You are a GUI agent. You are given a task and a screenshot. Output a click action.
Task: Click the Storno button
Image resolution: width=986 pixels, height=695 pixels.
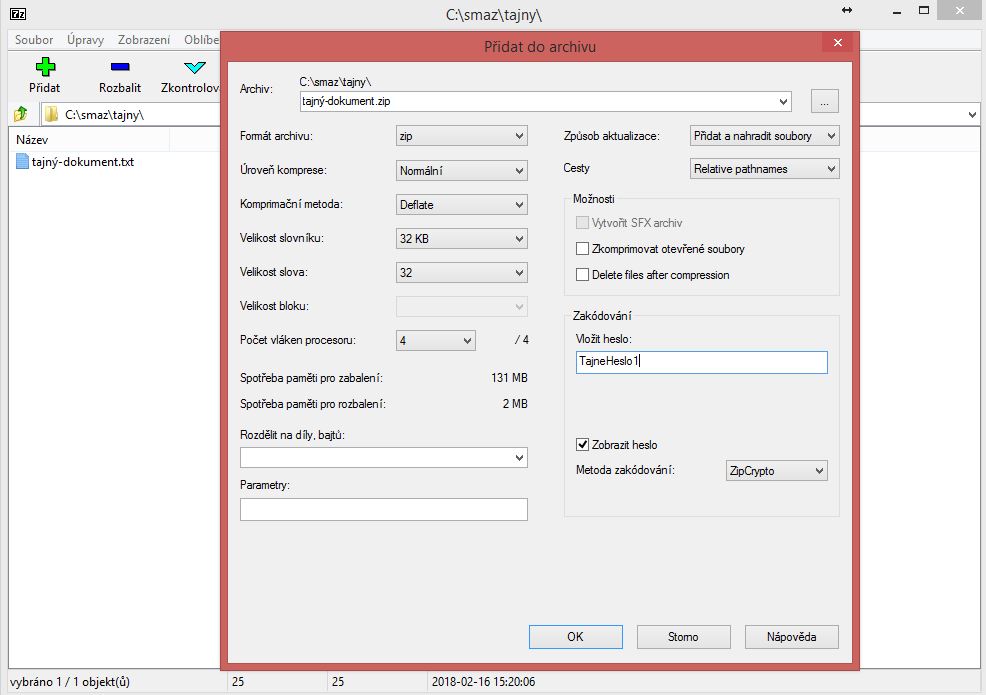click(x=683, y=637)
